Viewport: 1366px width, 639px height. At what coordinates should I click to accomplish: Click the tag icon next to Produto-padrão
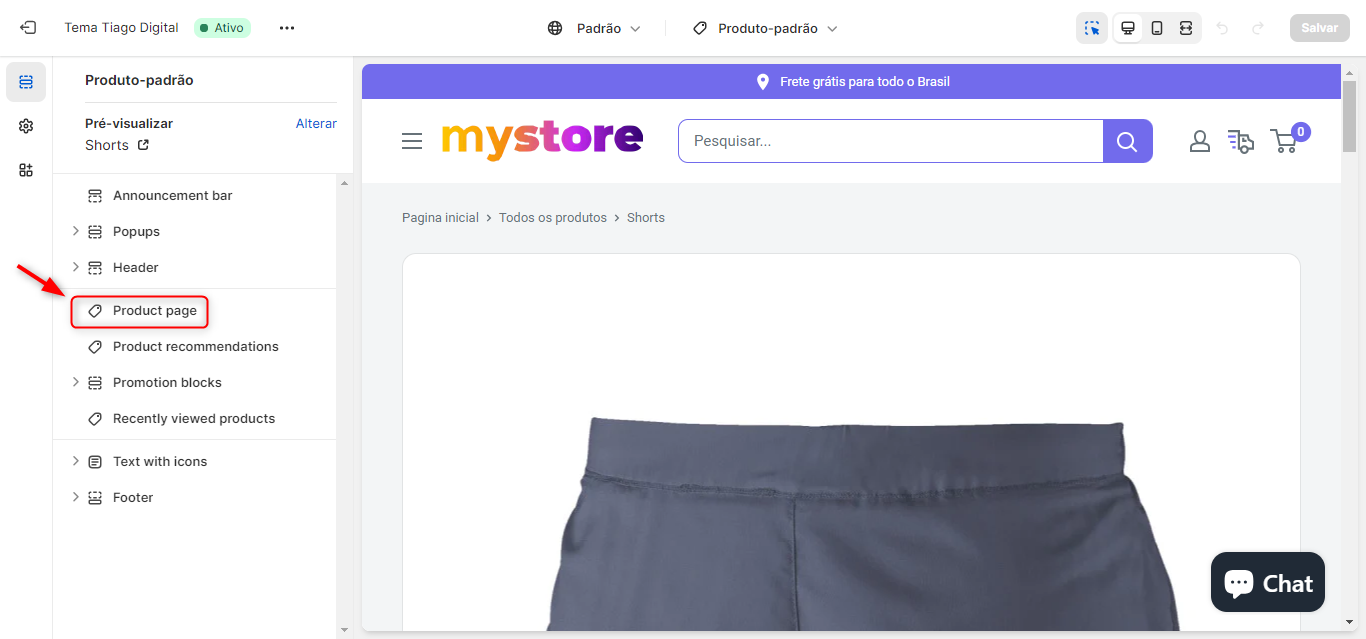point(700,29)
